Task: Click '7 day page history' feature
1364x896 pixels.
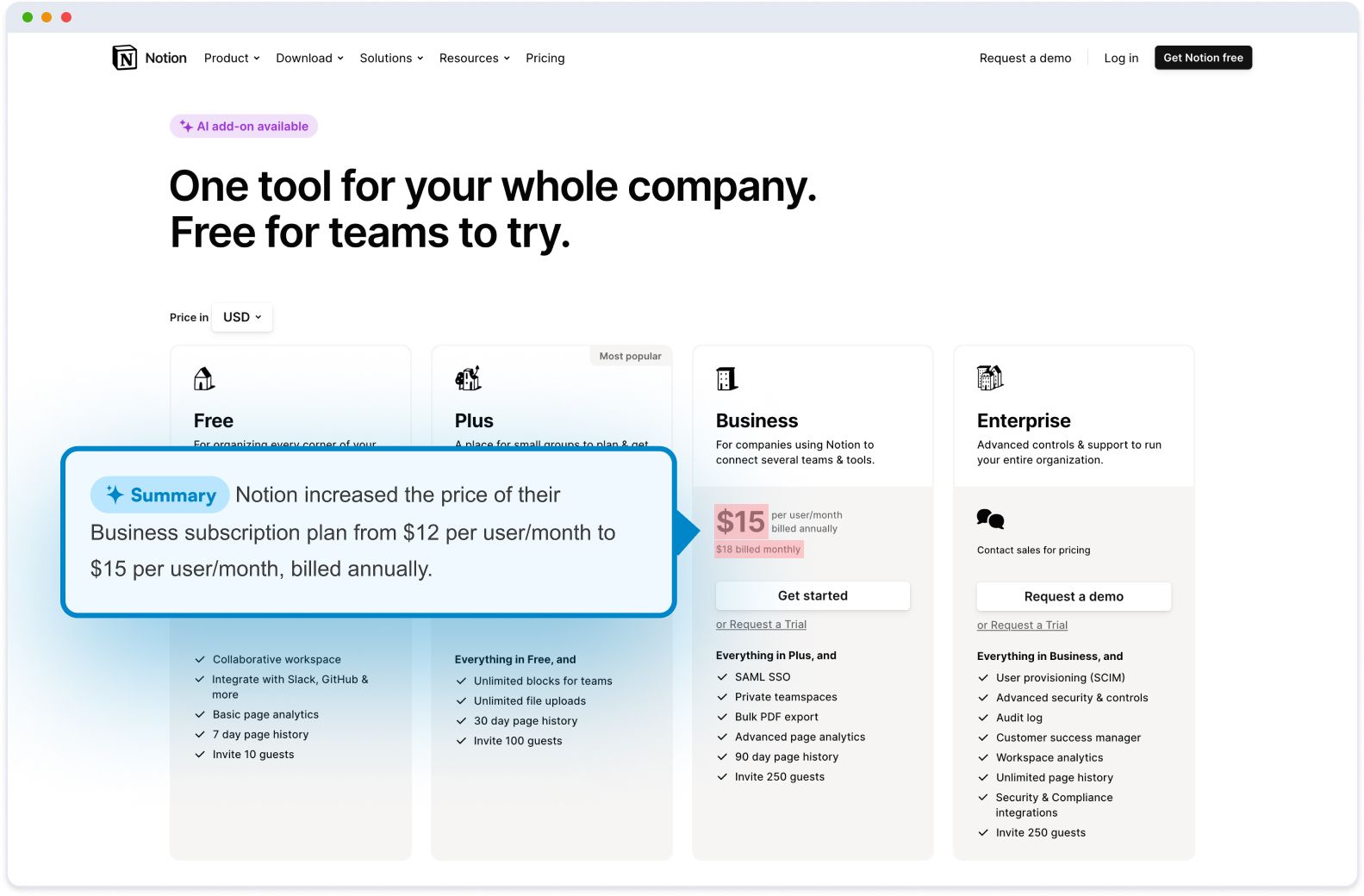Action: click(260, 734)
